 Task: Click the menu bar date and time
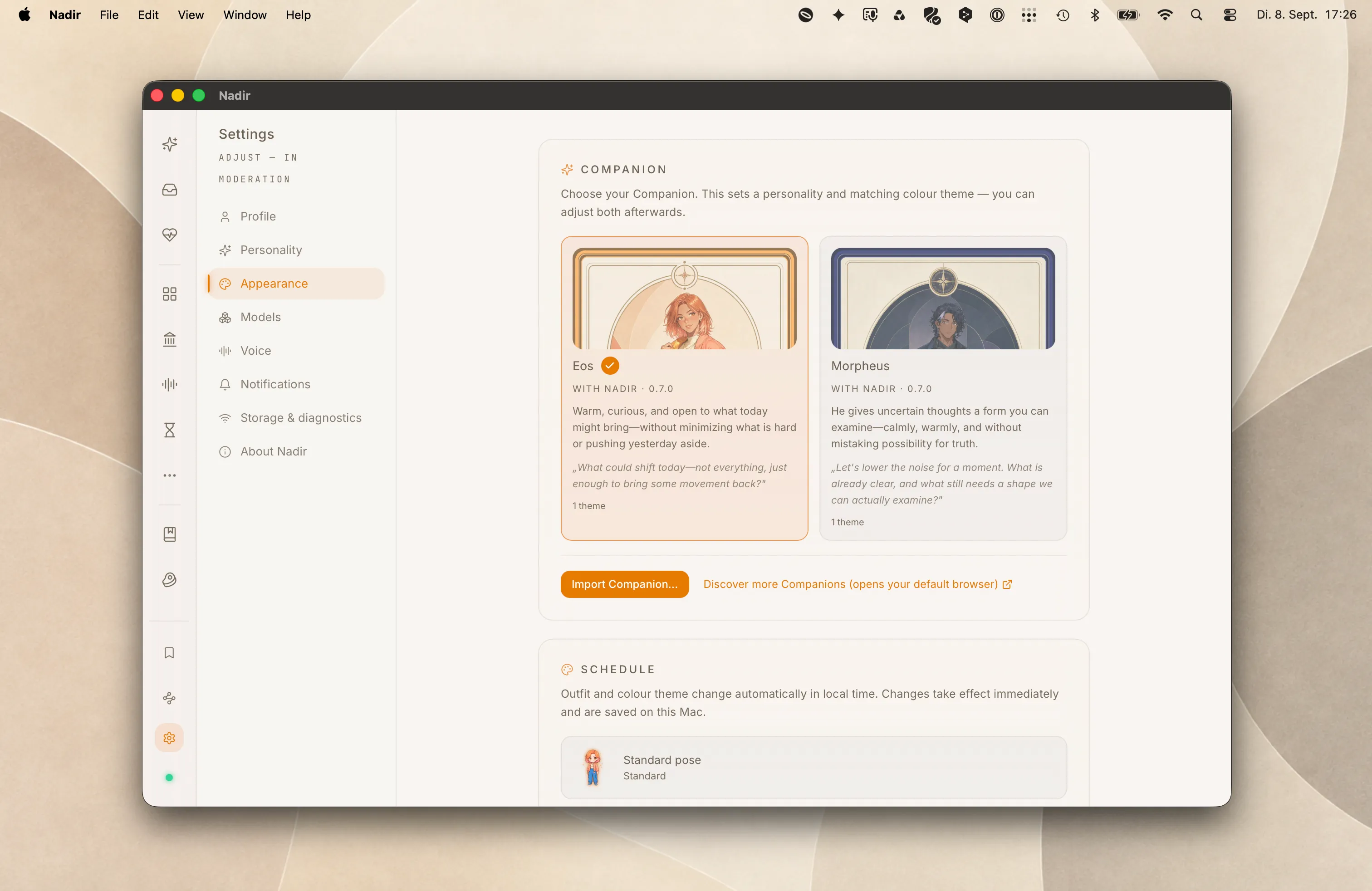pos(1306,15)
